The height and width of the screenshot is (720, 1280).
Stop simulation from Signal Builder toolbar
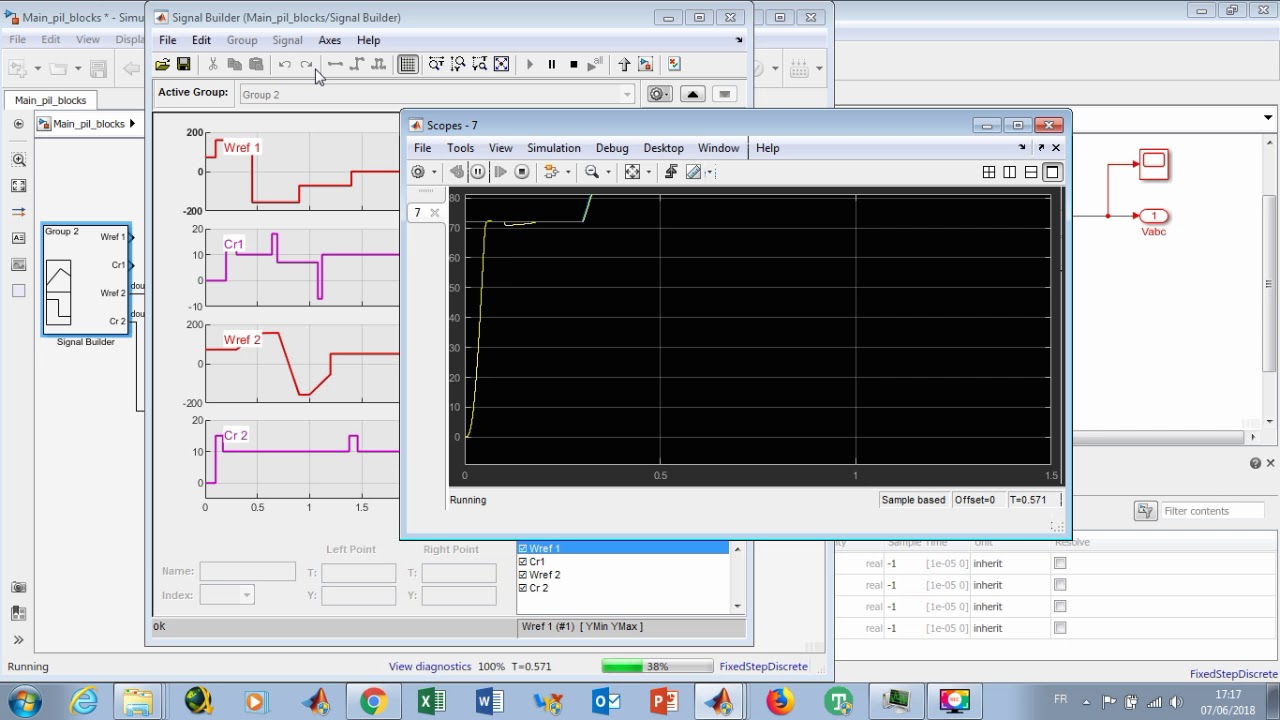(573, 64)
